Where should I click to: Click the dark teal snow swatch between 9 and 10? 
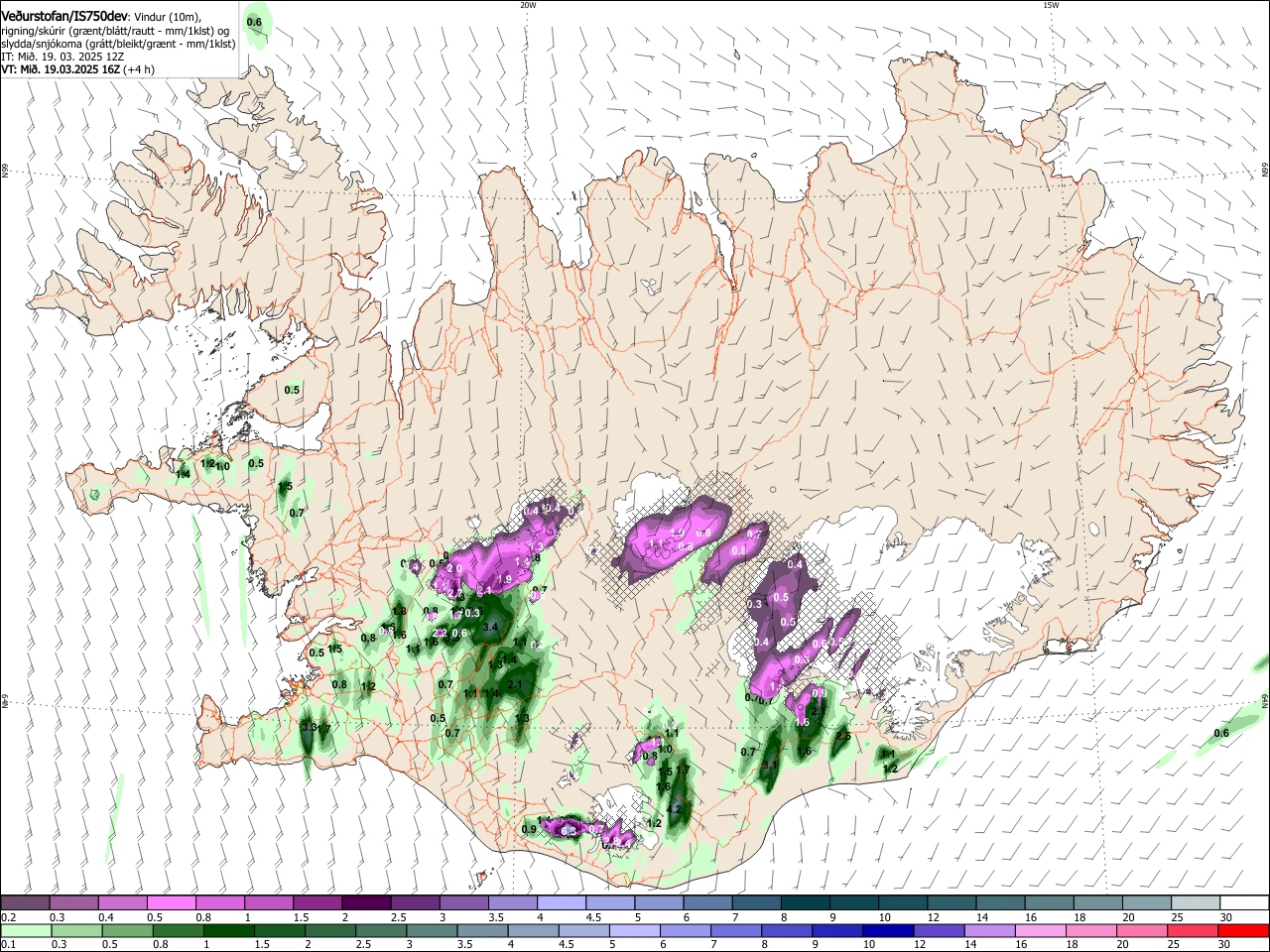coord(853,903)
